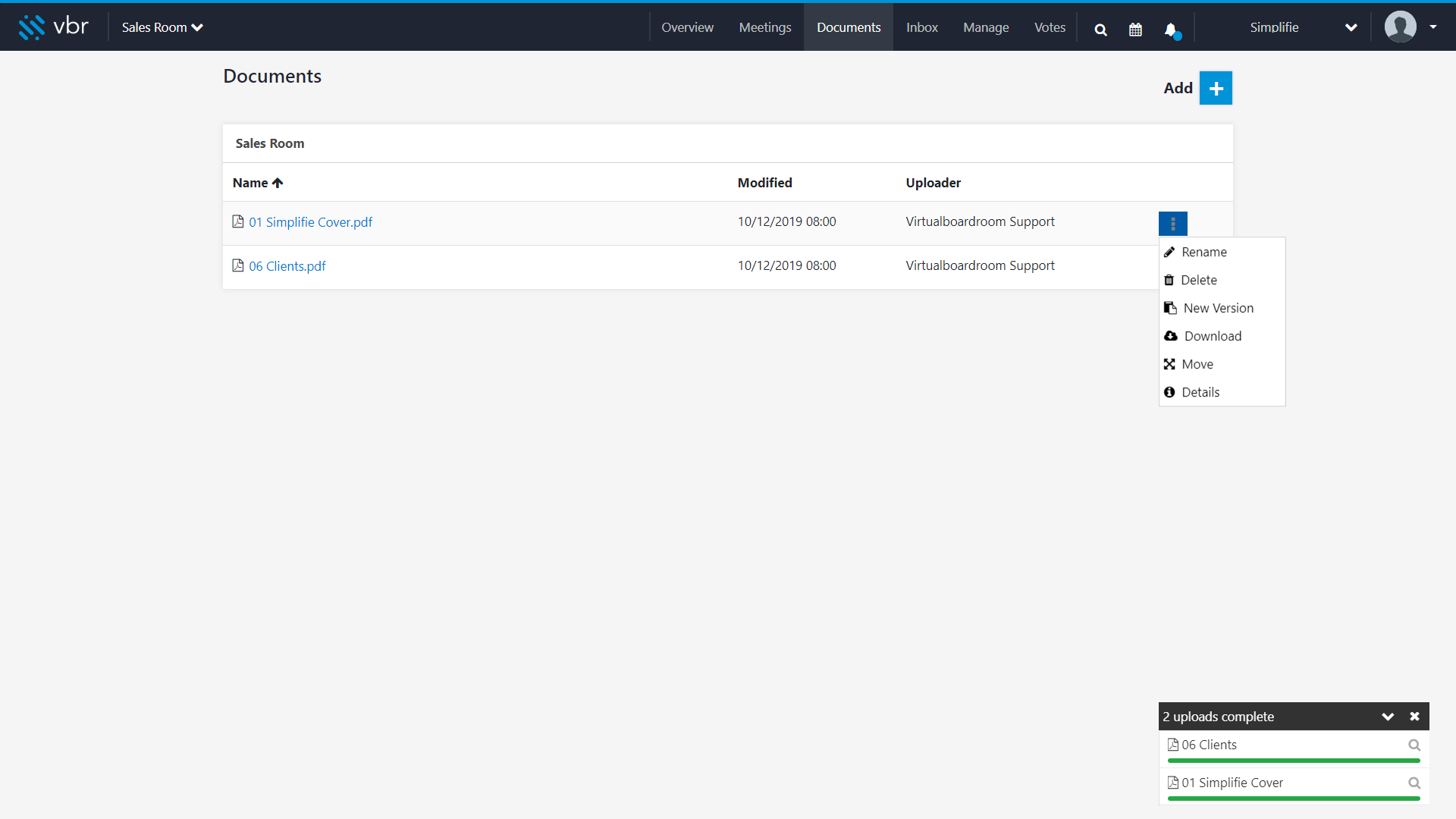1456x819 pixels.
Task: Click the Modified column header
Action: pyautogui.click(x=764, y=183)
